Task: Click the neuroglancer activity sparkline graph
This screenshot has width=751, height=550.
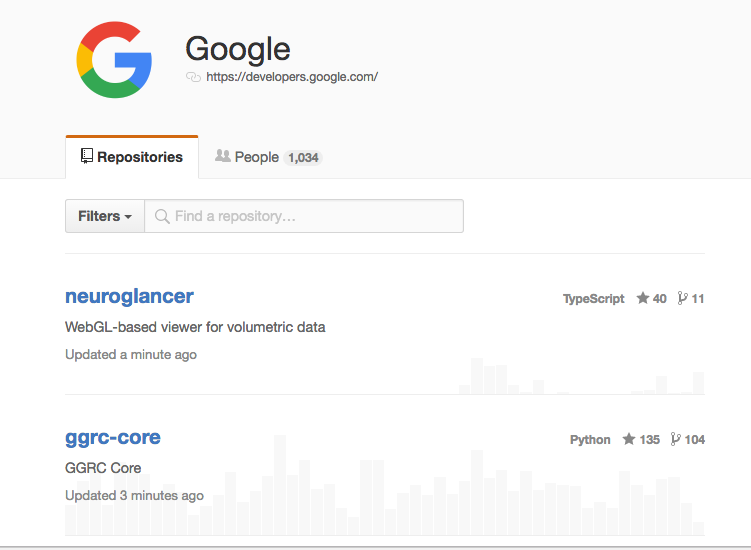Action: 581,376
